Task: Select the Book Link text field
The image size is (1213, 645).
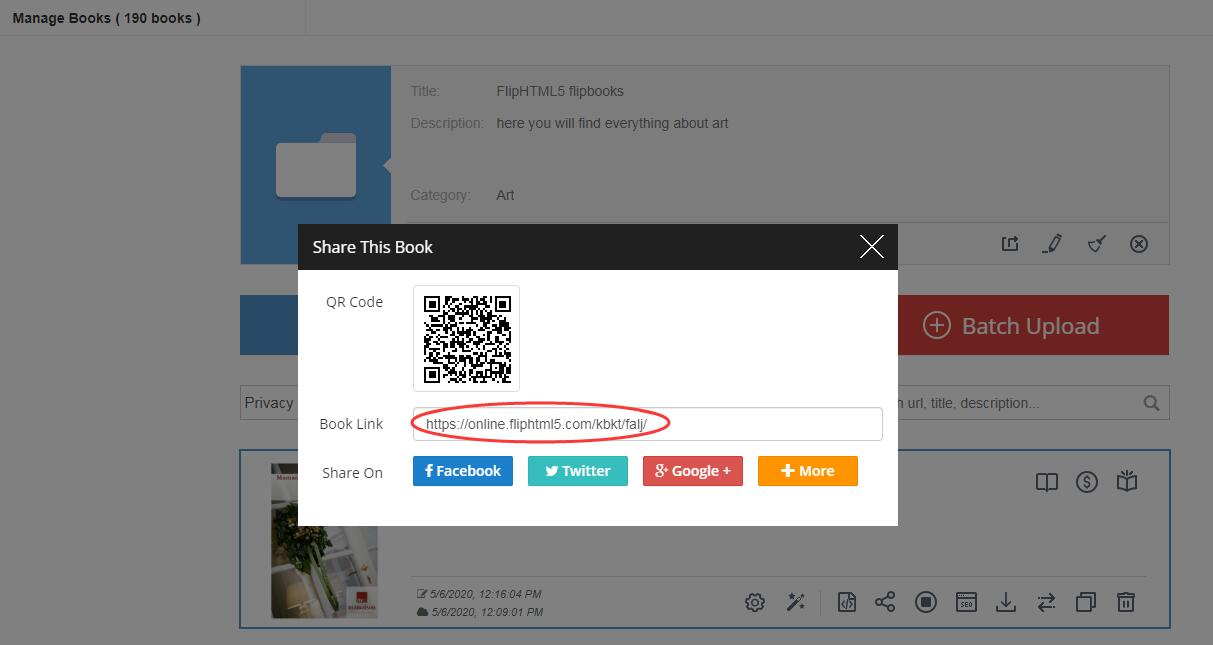Action: coord(647,423)
